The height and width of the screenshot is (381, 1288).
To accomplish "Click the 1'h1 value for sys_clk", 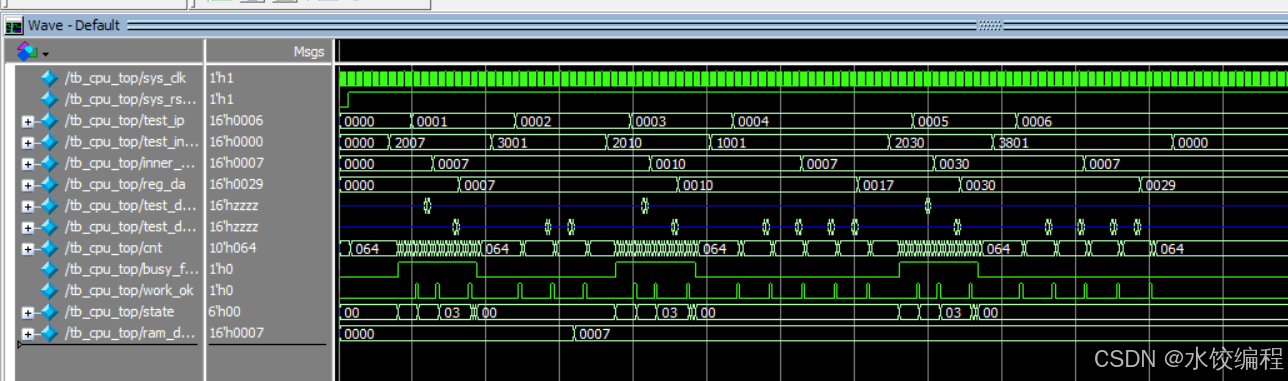I will point(221,78).
